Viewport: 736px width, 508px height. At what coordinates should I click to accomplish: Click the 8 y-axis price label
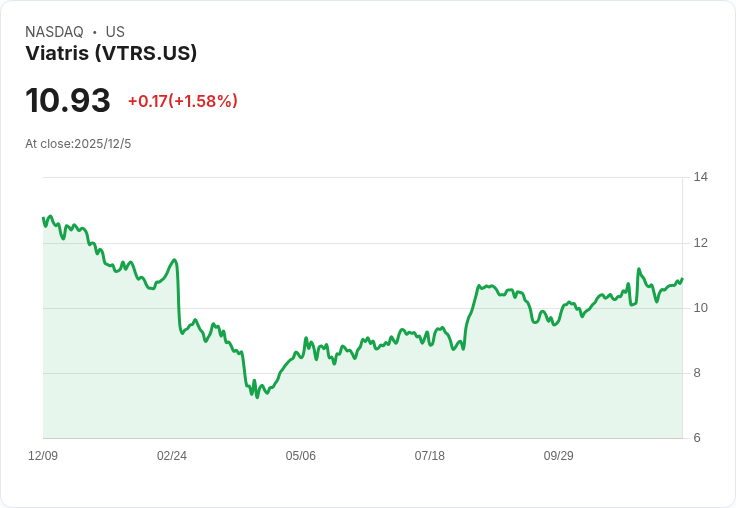tap(697, 373)
